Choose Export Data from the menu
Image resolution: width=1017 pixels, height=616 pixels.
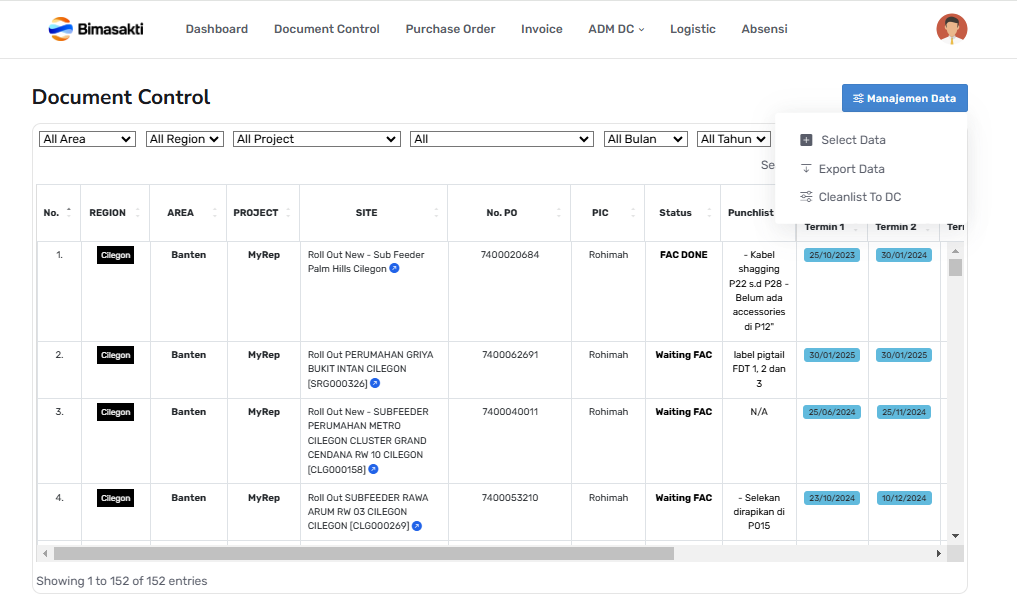pyautogui.click(x=851, y=169)
